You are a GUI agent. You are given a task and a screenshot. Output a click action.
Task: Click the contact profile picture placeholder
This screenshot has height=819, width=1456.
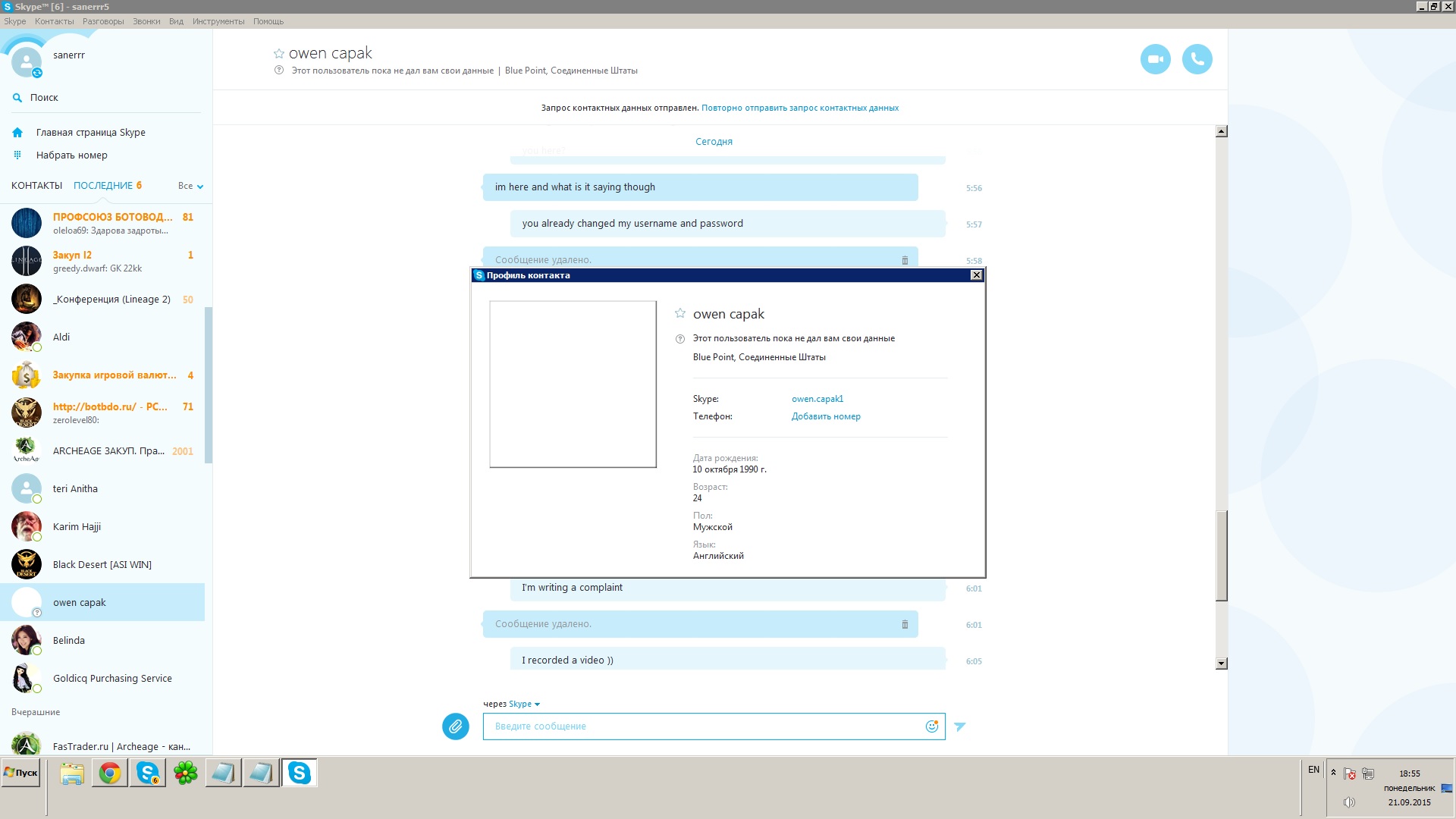coord(573,384)
